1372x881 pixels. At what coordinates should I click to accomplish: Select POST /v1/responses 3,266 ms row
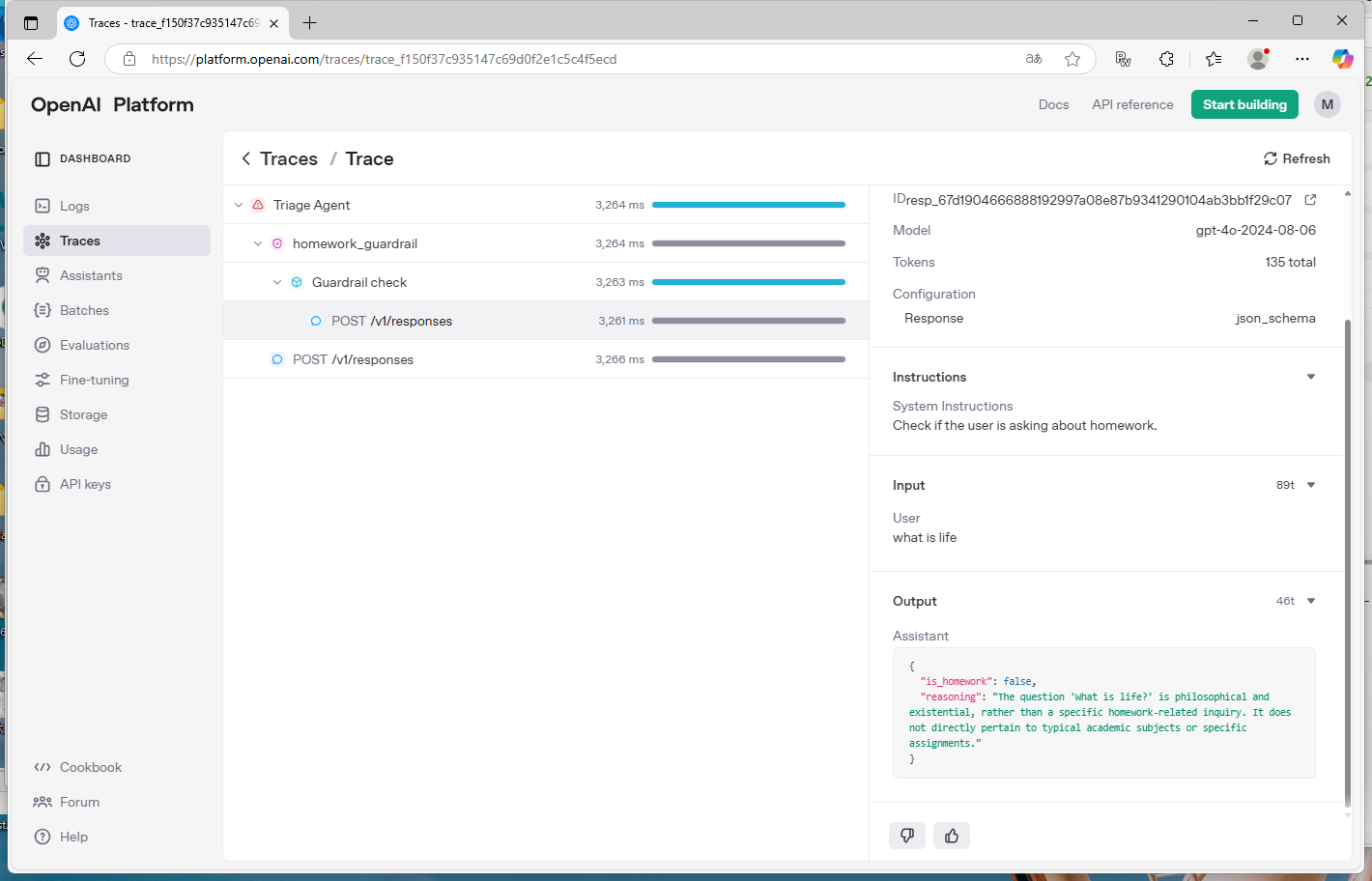click(546, 359)
